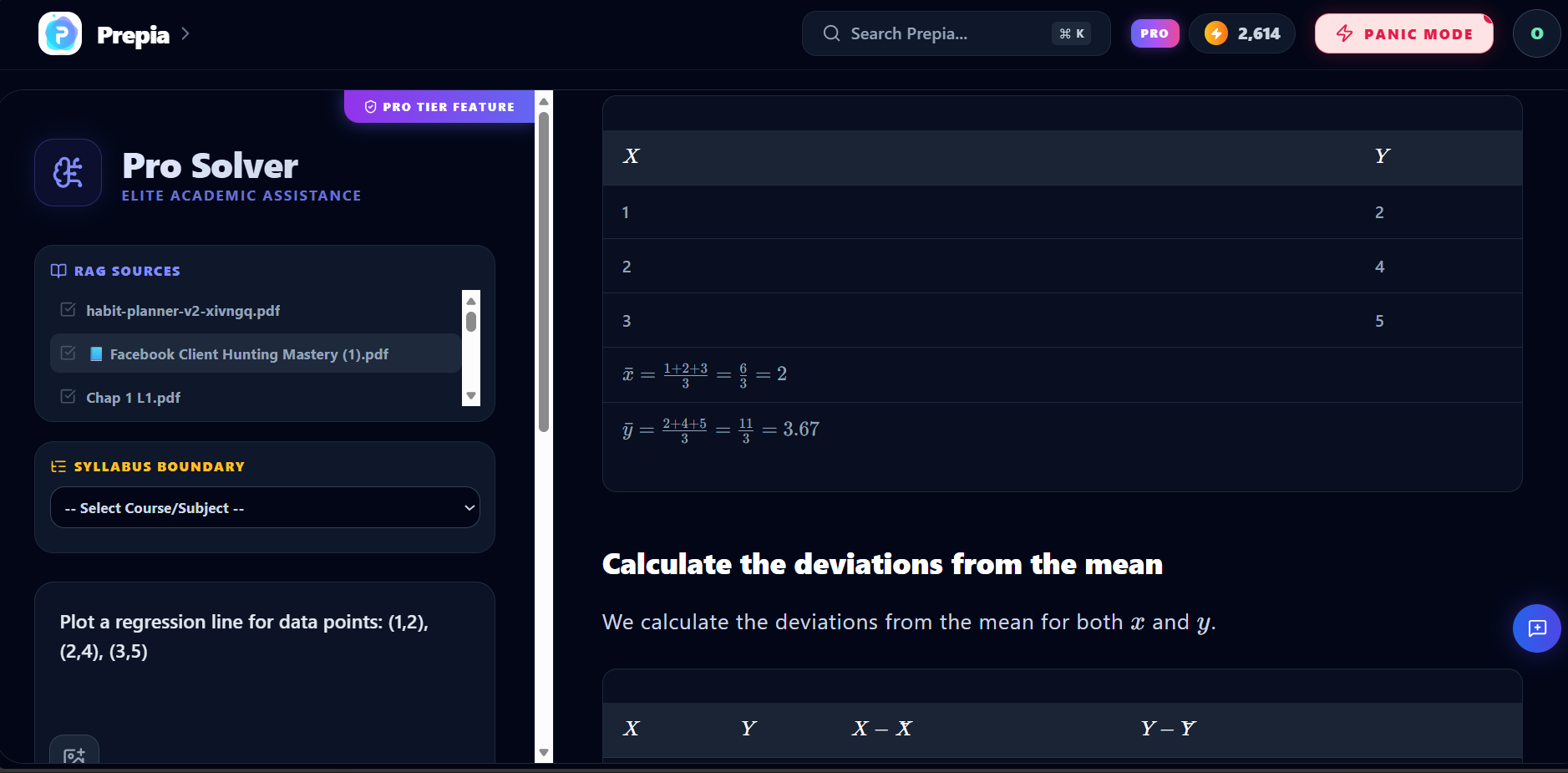Viewport: 1568px width, 773px height.
Task: Toggle habit-planner-v2-xivngq.pdf checkbox
Action: click(69, 310)
